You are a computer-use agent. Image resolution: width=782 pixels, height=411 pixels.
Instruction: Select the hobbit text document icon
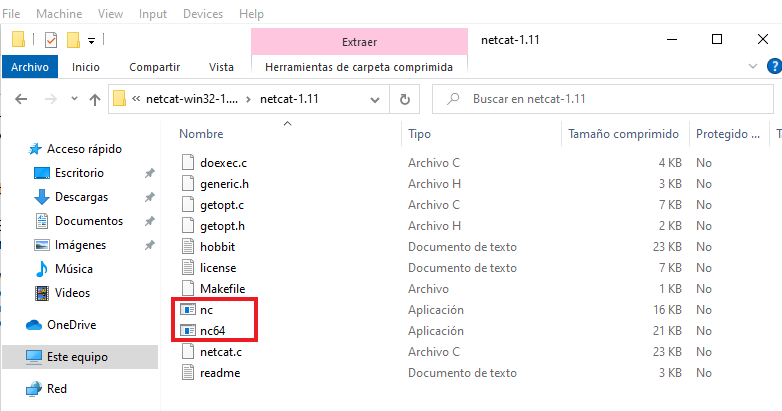tap(188, 246)
